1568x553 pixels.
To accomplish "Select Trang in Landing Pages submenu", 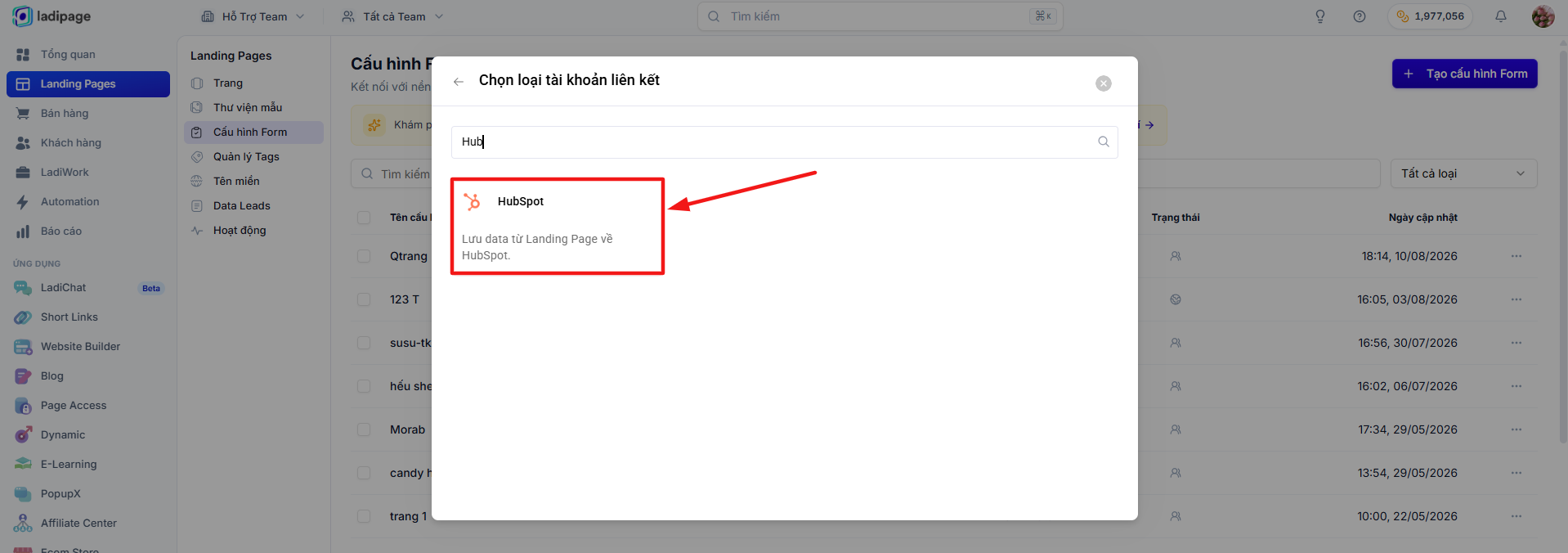I will pos(253,83).
